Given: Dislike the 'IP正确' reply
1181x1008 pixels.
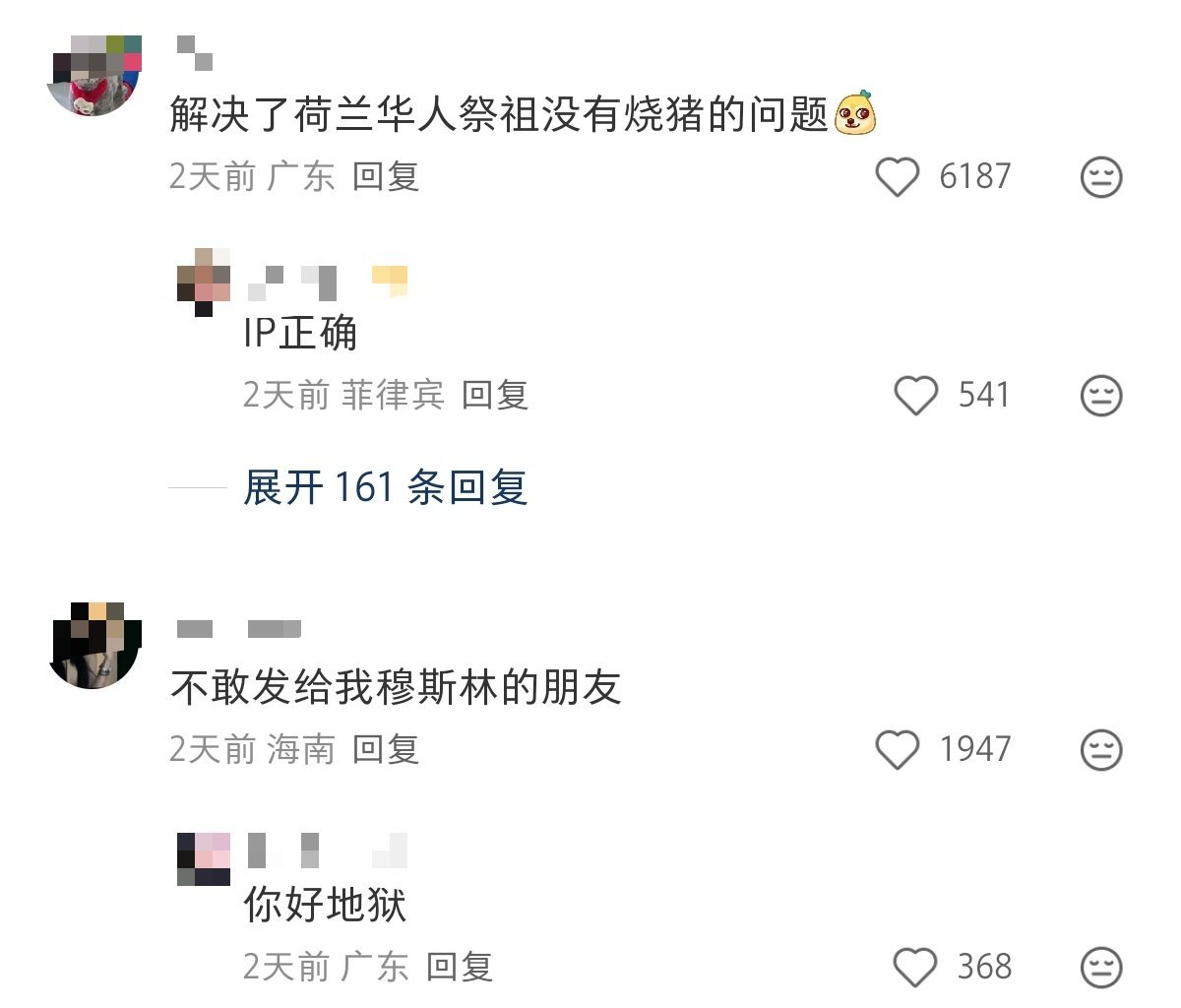Looking at the screenshot, I should click(x=1101, y=396).
